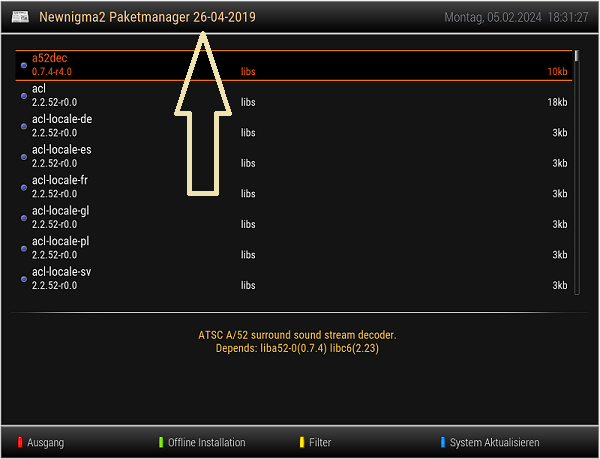Click the bullet icon next to acl
This screenshot has width=600, height=459.
(23, 96)
